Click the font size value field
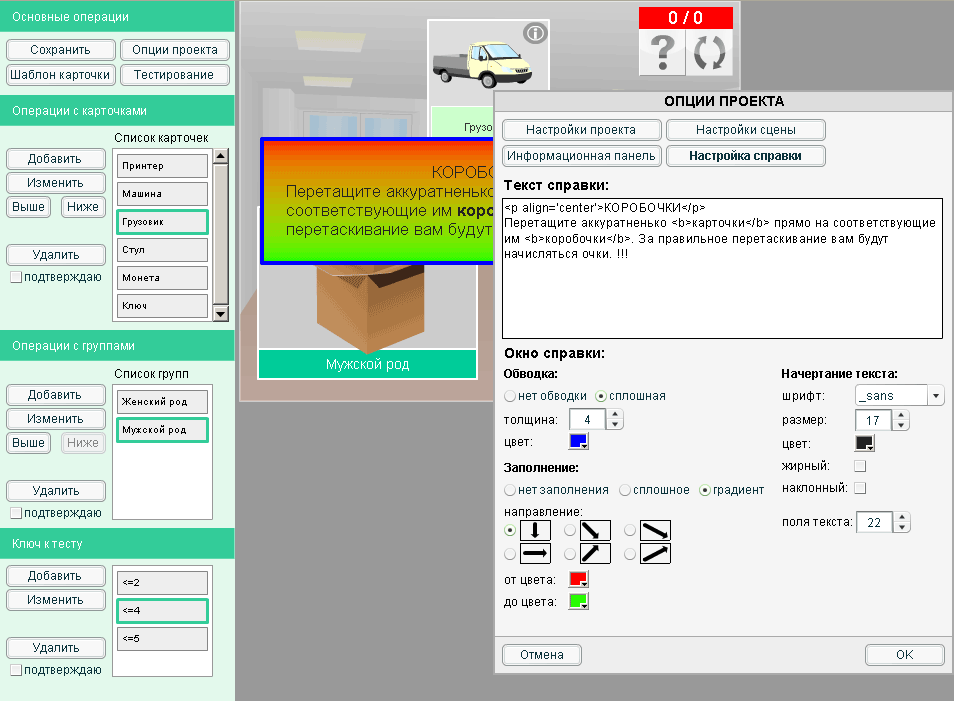The image size is (954, 701). 874,420
